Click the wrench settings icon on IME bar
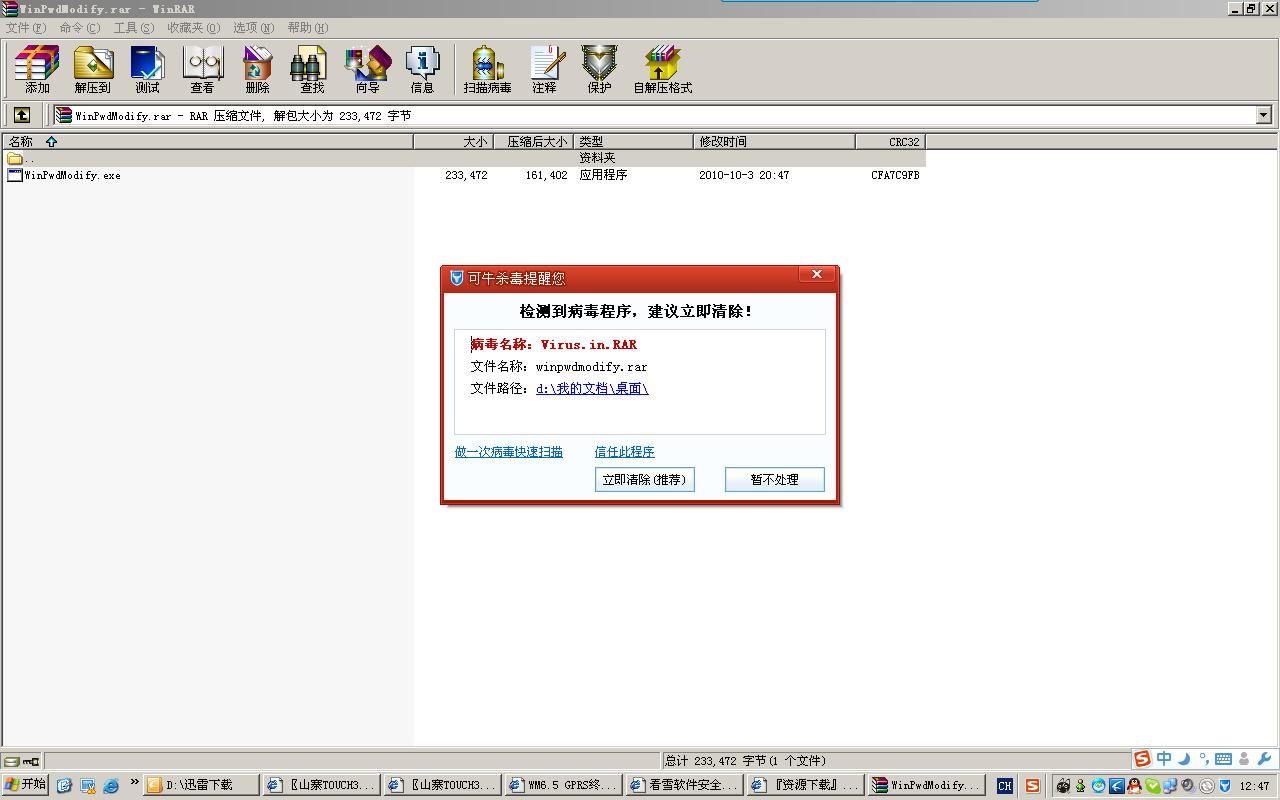Image resolution: width=1280 pixels, height=800 pixels. tap(1264, 759)
